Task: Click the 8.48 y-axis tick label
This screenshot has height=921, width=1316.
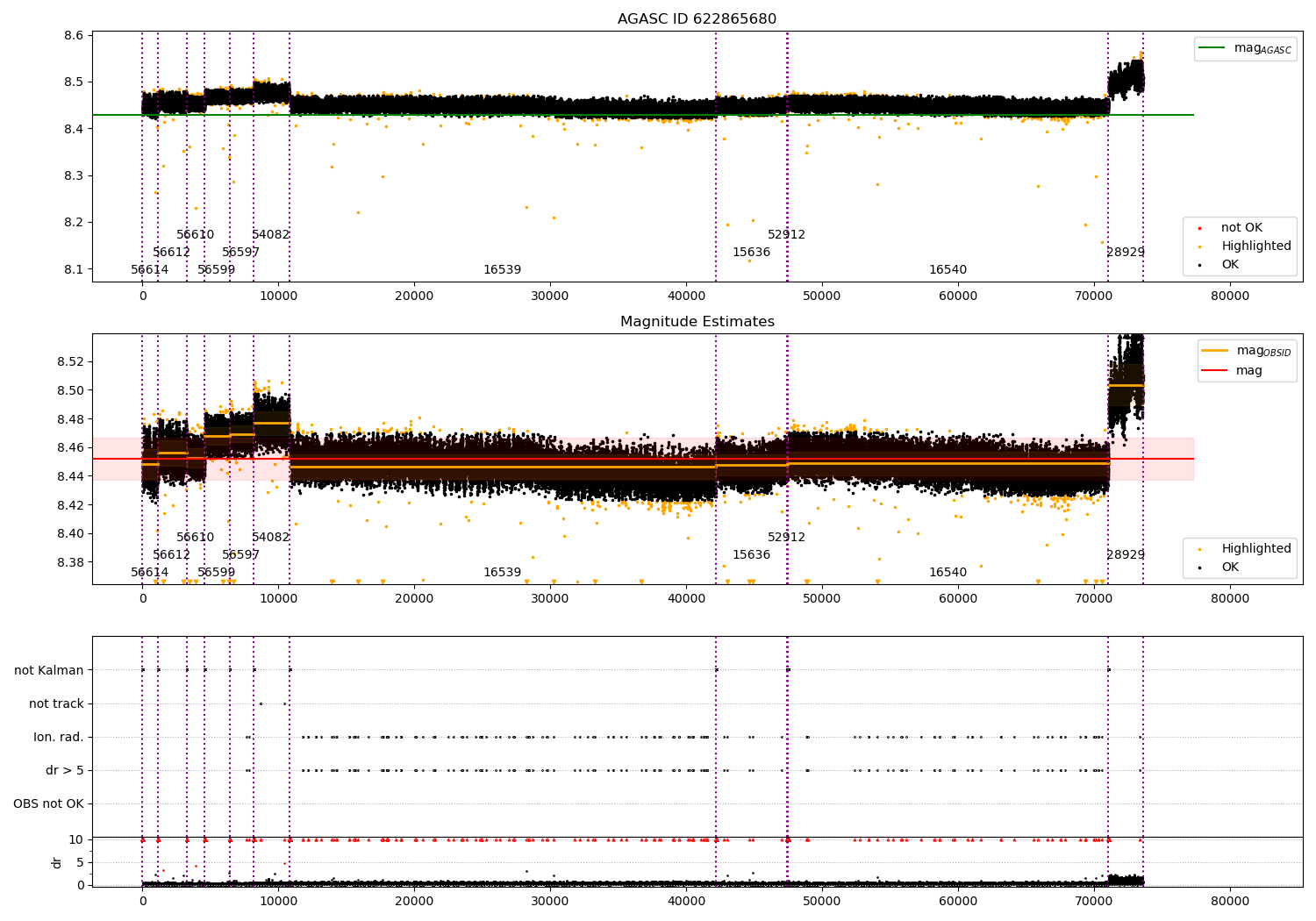Action: pyautogui.click(x=70, y=419)
